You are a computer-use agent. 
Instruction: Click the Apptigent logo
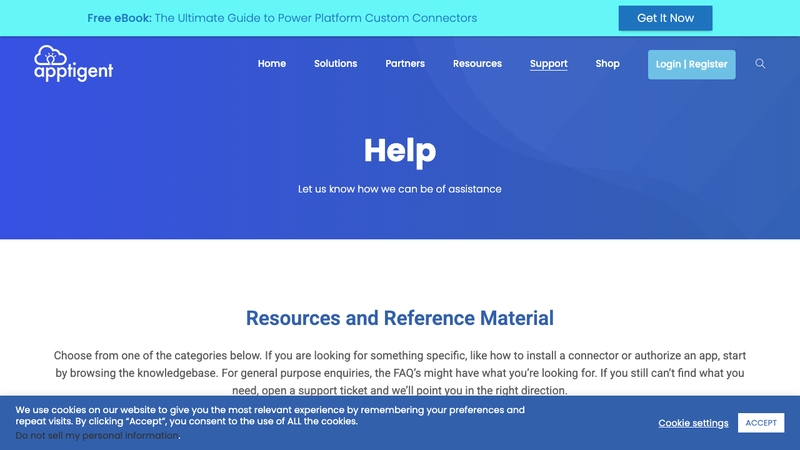[x=73, y=64]
